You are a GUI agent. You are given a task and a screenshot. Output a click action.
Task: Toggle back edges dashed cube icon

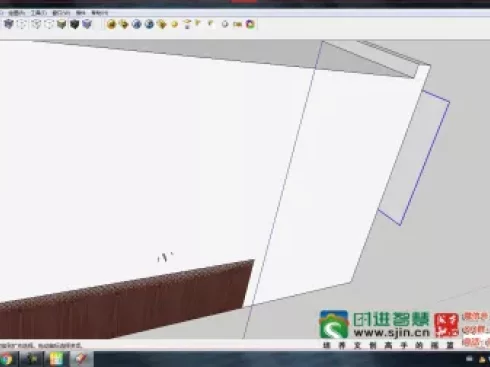(22, 24)
